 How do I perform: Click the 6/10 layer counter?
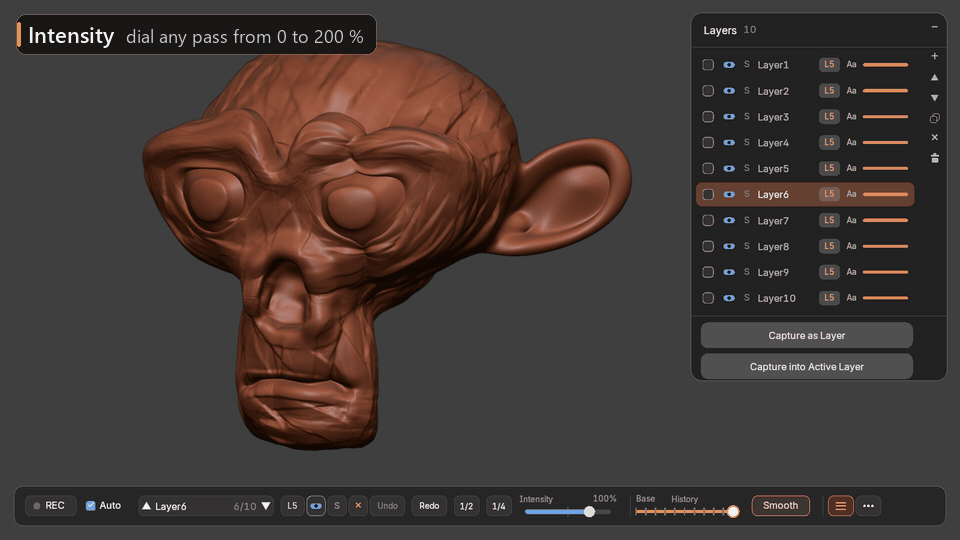click(245, 506)
